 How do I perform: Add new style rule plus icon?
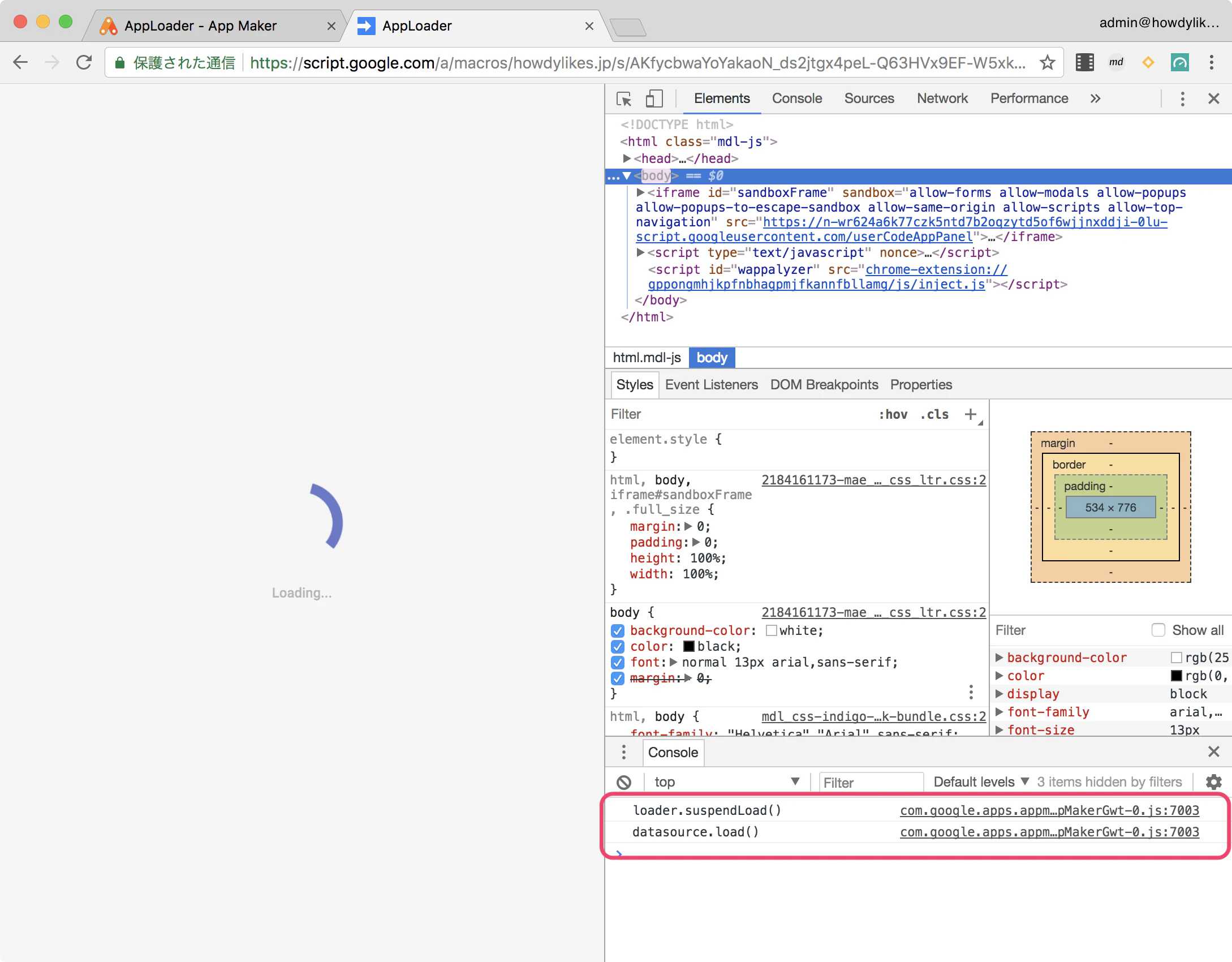pyautogui.click(x=971, y=414)
